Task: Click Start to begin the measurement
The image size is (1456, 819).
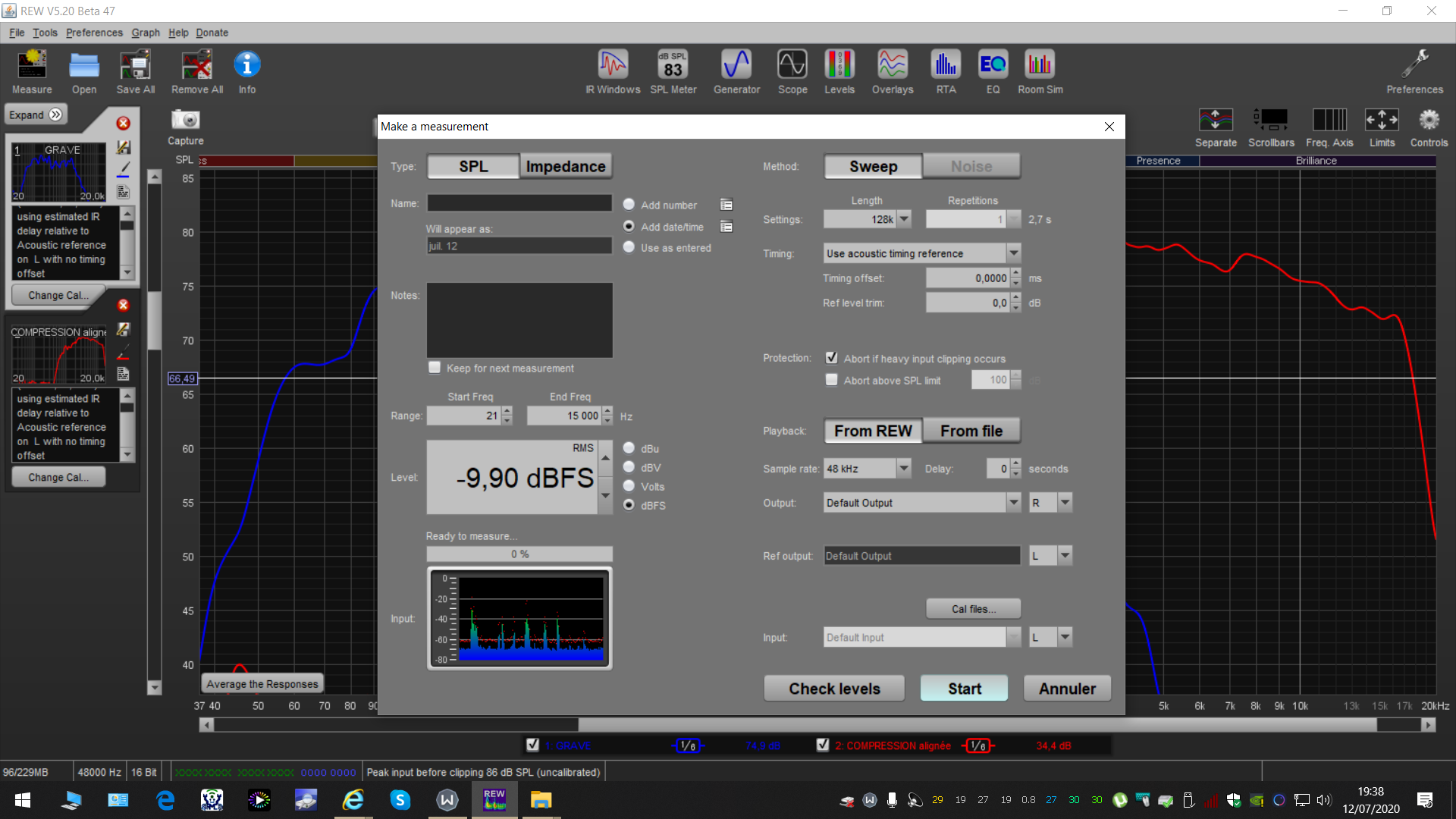Action: 964,688
